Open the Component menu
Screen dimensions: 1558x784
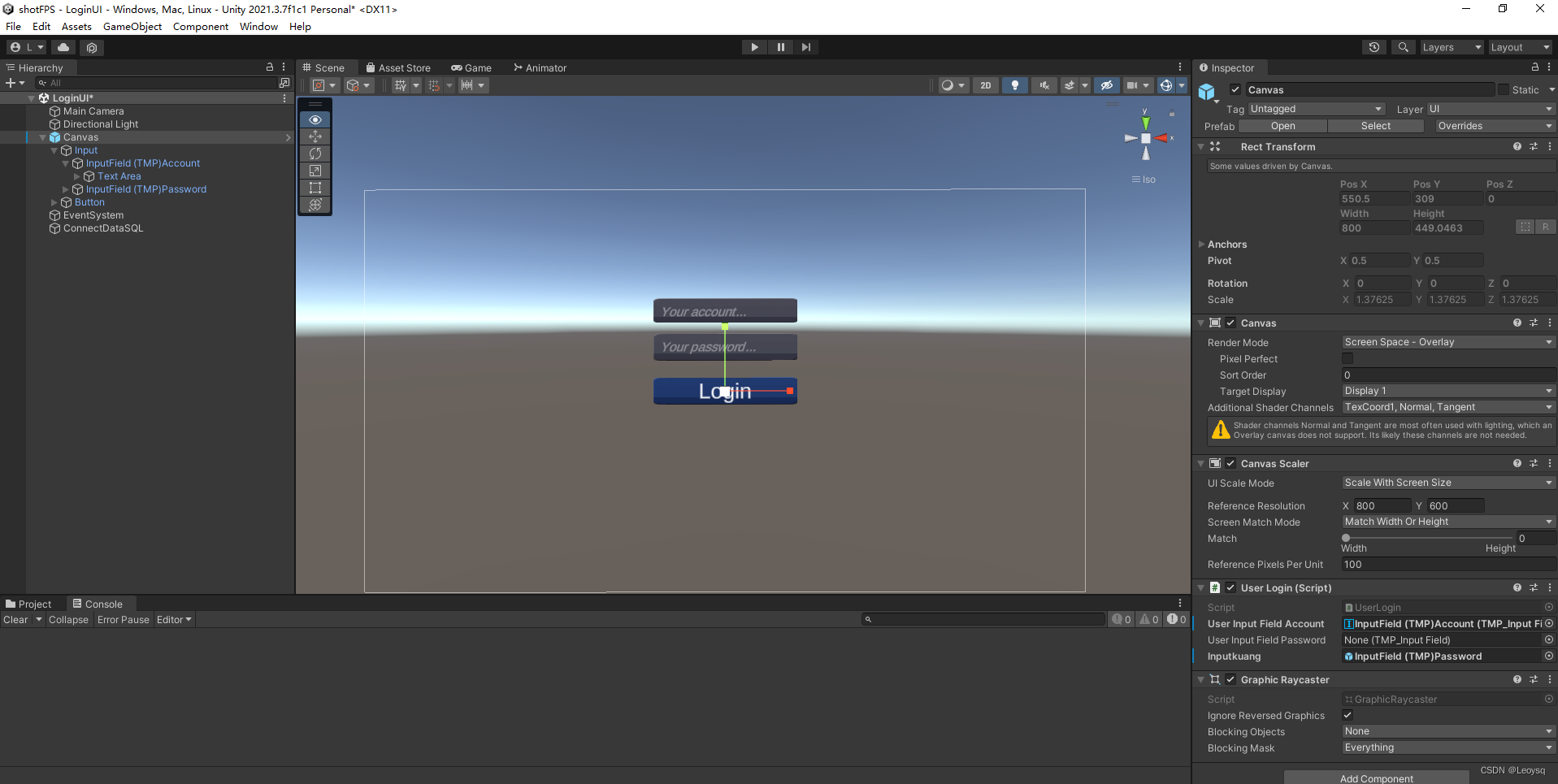pyautogui.click(x=201, y=26)
